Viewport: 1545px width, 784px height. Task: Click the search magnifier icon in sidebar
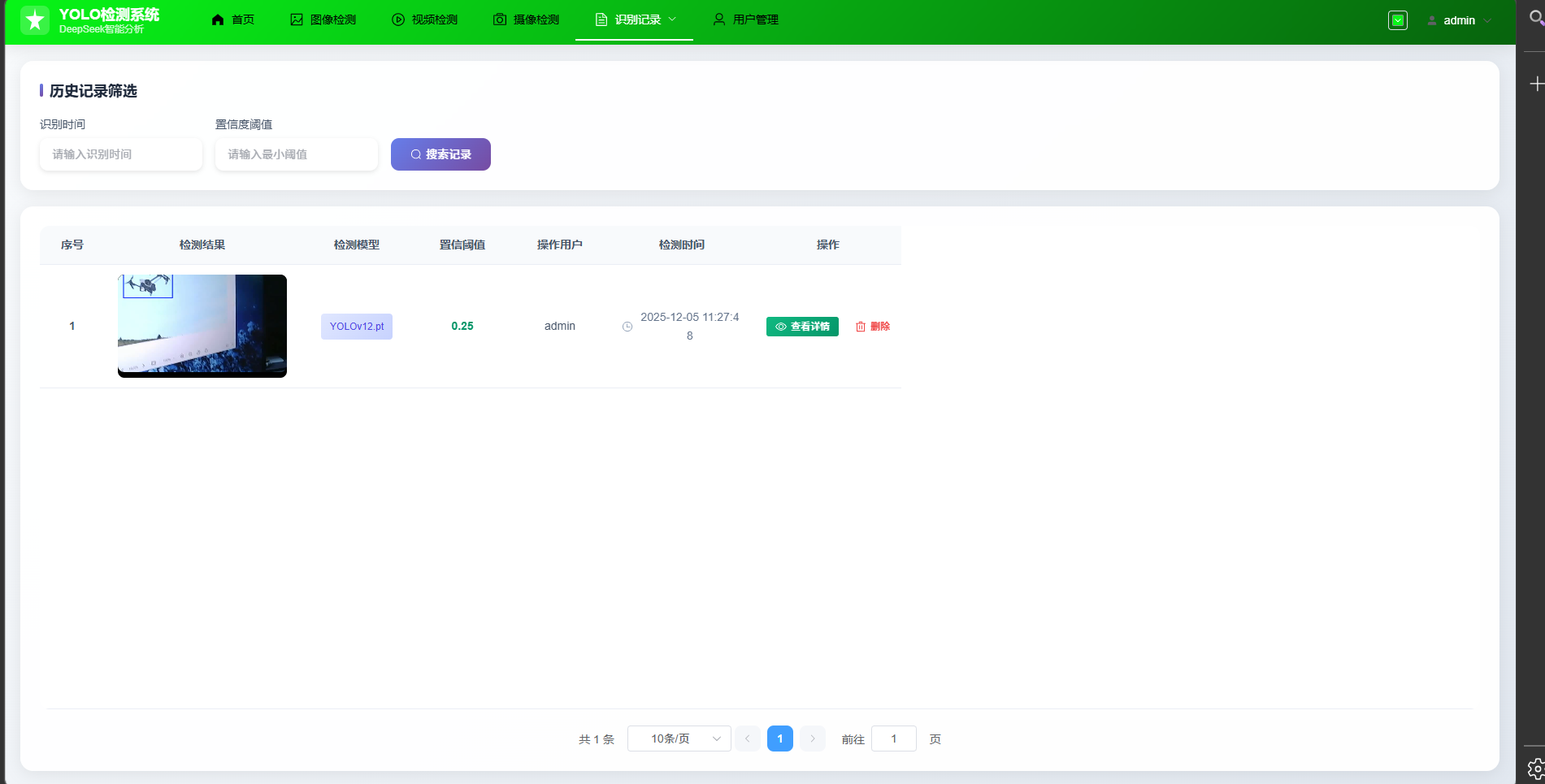pos(1536,18)
